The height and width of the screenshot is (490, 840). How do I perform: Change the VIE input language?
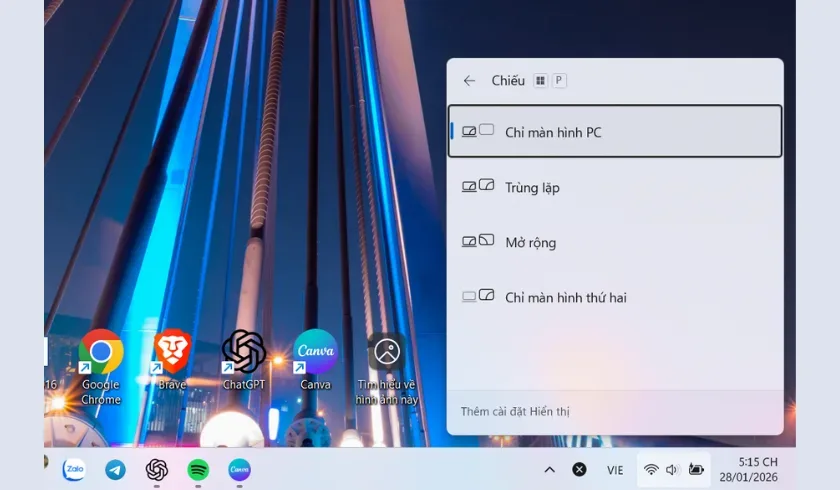pyautogui.click(x=615, y=470)
